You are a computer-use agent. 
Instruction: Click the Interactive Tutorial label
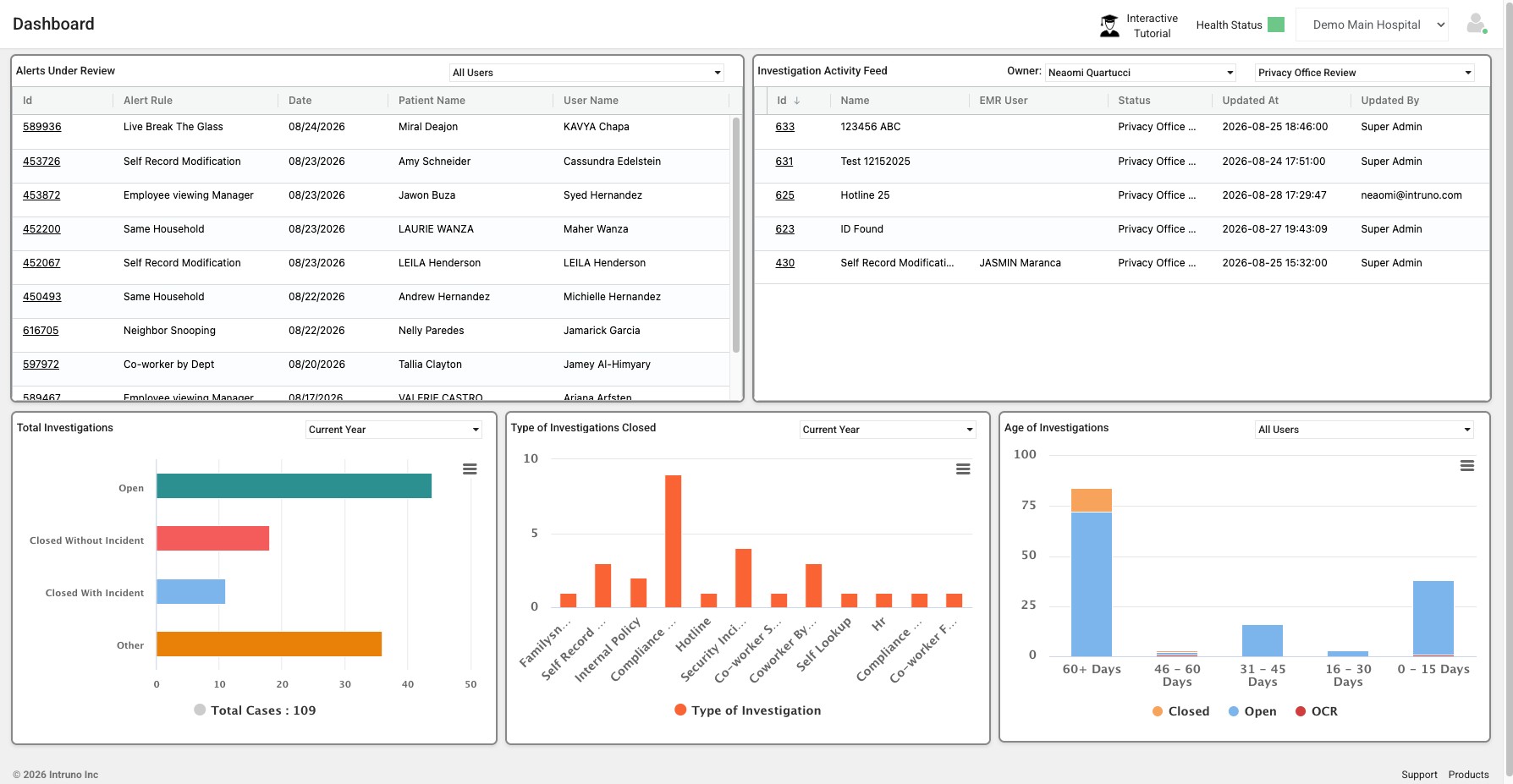1152,26
